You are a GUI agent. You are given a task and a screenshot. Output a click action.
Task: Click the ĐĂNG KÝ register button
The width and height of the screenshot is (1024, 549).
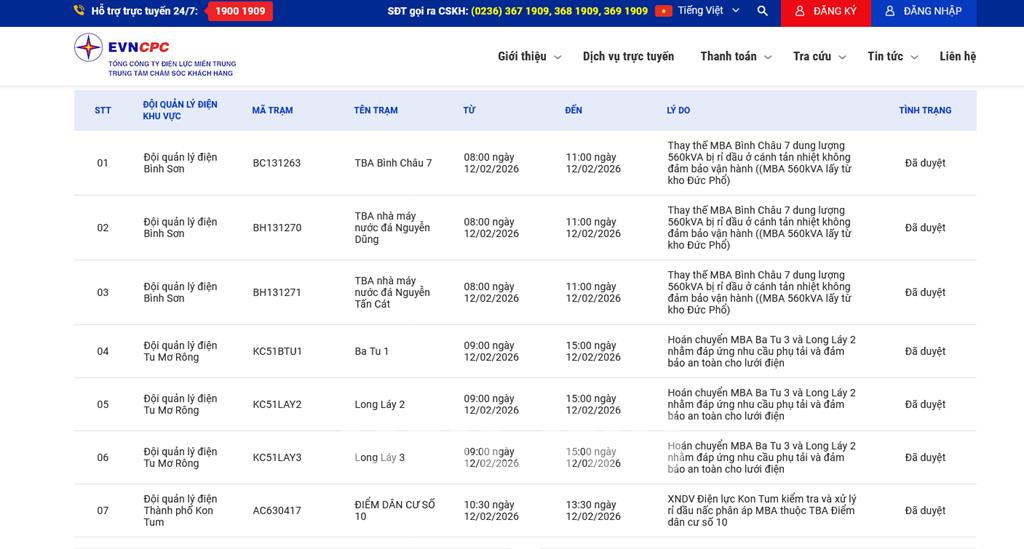pos(826,11)
